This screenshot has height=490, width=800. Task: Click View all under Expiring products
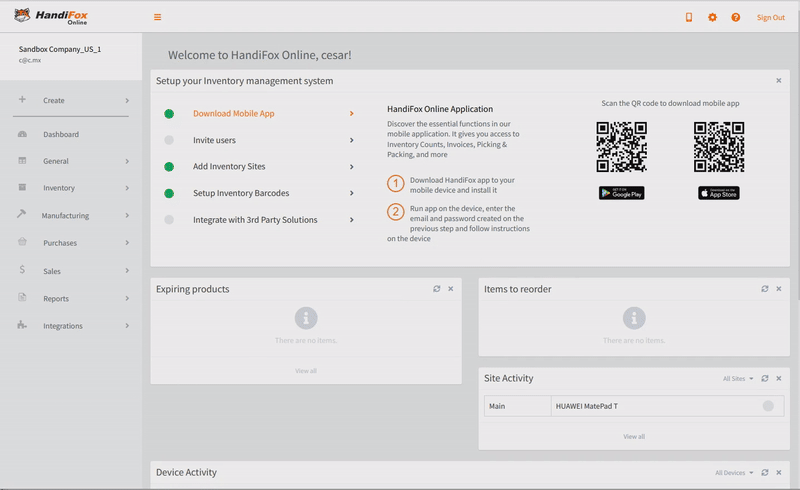306,371
